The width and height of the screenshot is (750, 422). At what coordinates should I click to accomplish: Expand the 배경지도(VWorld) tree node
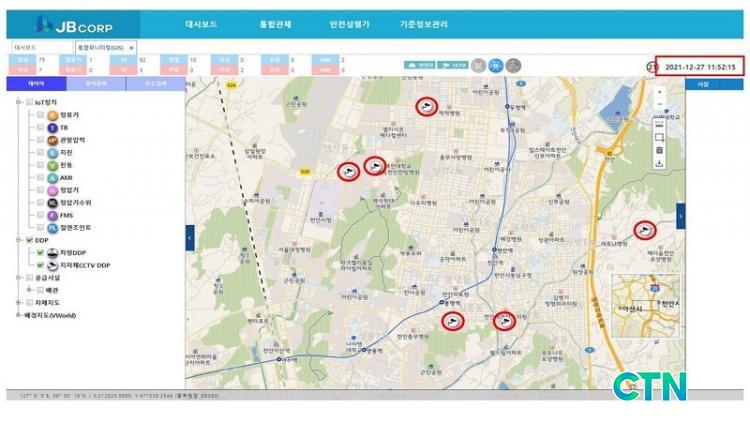pyautogui.click(x=17, y=314)
